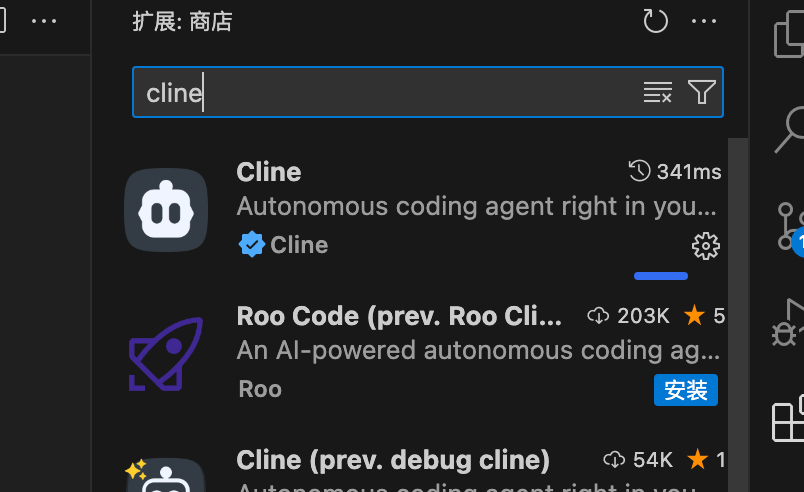Image resolution: width=804 pixels, height=492 pixels.
Task: Click the verified Cline publisher badge
Action: pyautogui.click(x=251, y=244)
